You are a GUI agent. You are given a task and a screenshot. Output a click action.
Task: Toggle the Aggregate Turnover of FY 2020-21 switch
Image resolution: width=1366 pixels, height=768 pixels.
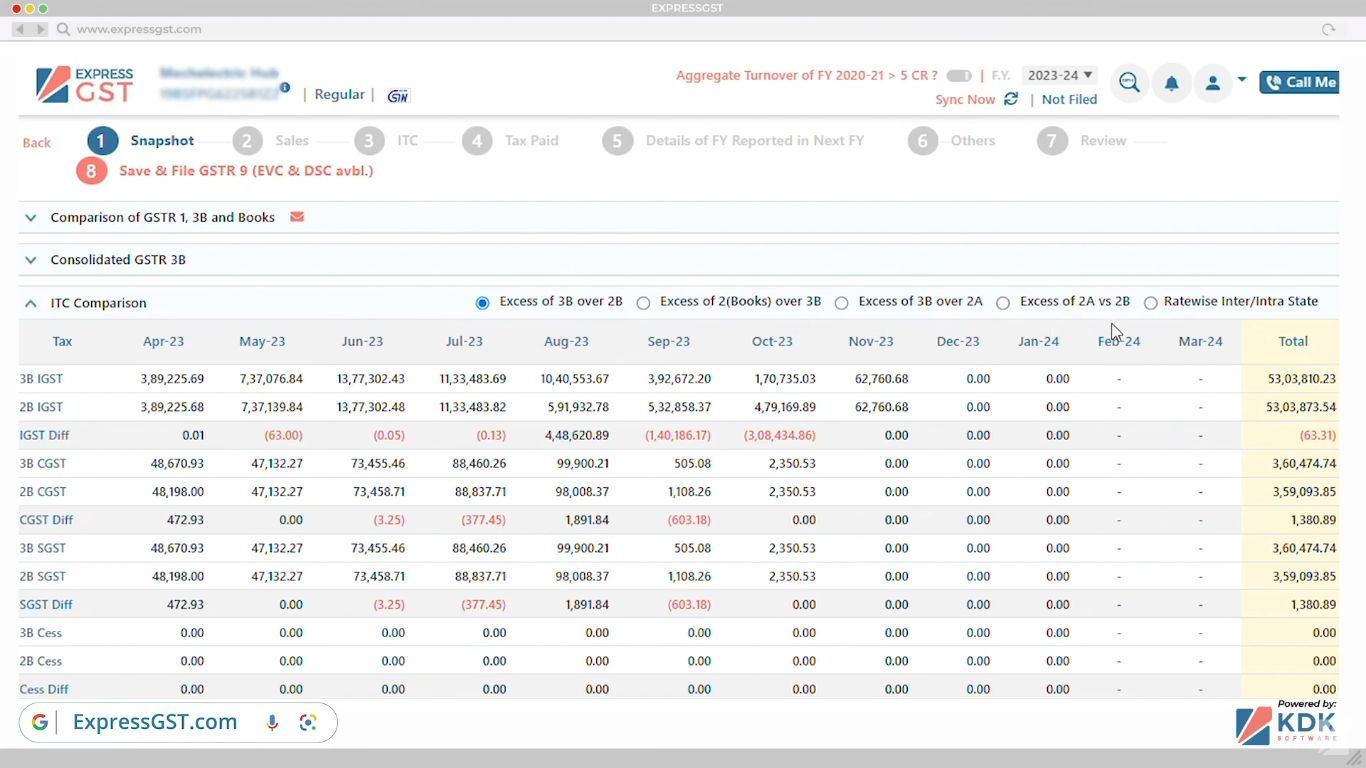coord(957,74)
